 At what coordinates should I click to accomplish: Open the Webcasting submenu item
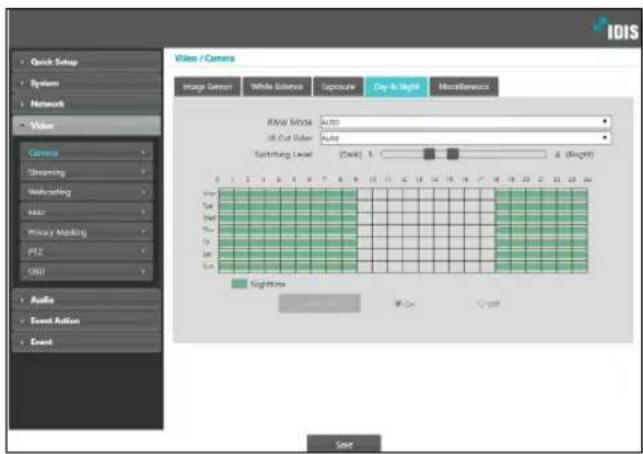click(x=87, y=192)
